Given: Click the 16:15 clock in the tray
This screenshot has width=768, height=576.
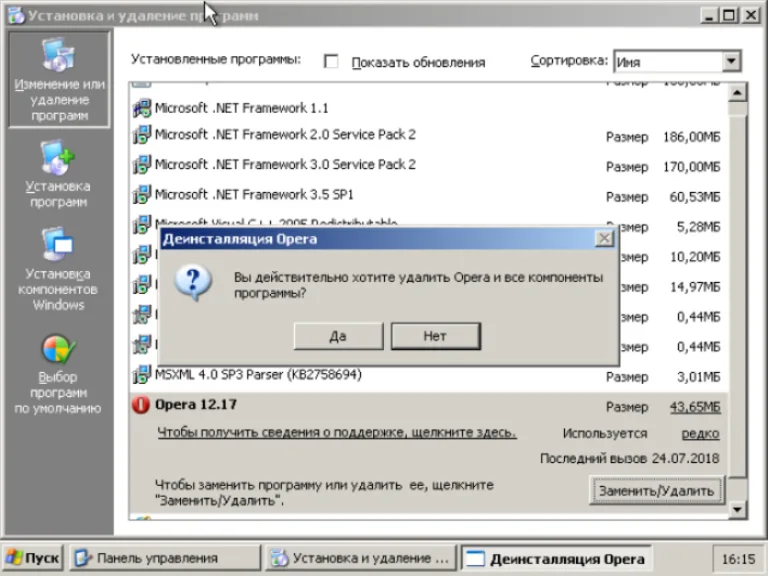Looking at the screenshot, I should 739,558.
